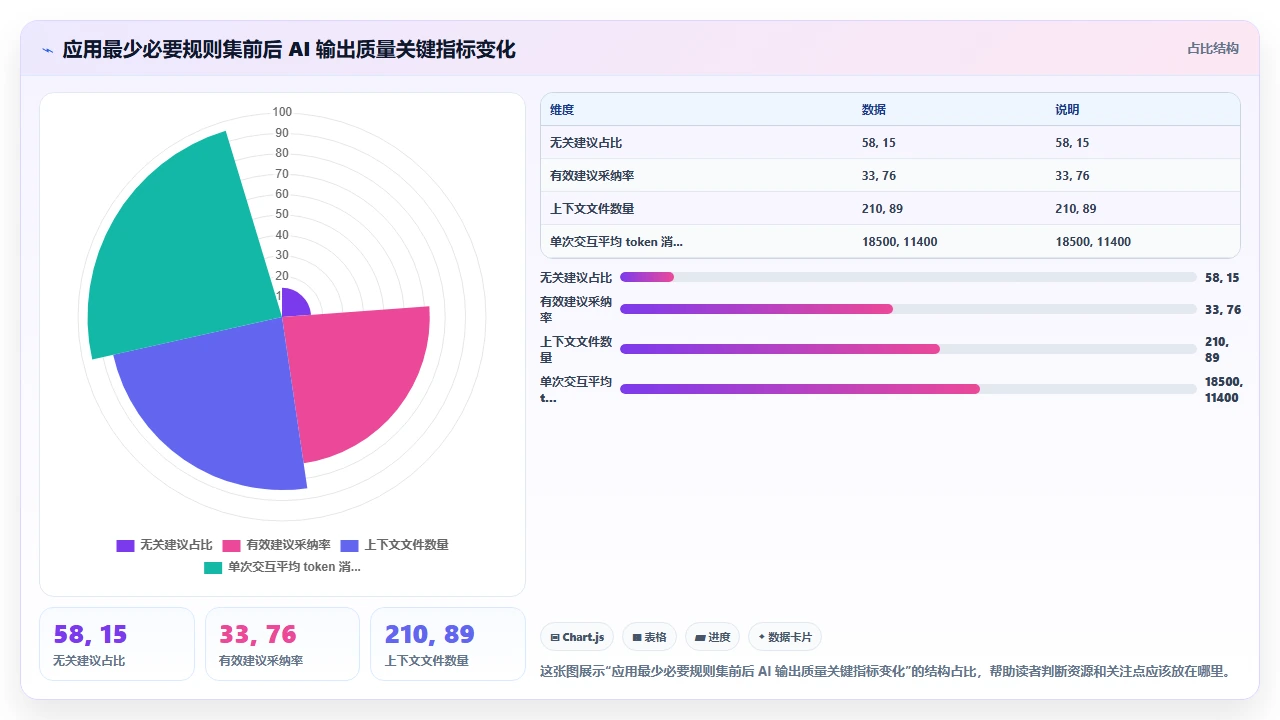Toggle the 上下文文件数量 legend item
Image resolution: width=1280 pixels, height=720 pixels.
point(394,545)
